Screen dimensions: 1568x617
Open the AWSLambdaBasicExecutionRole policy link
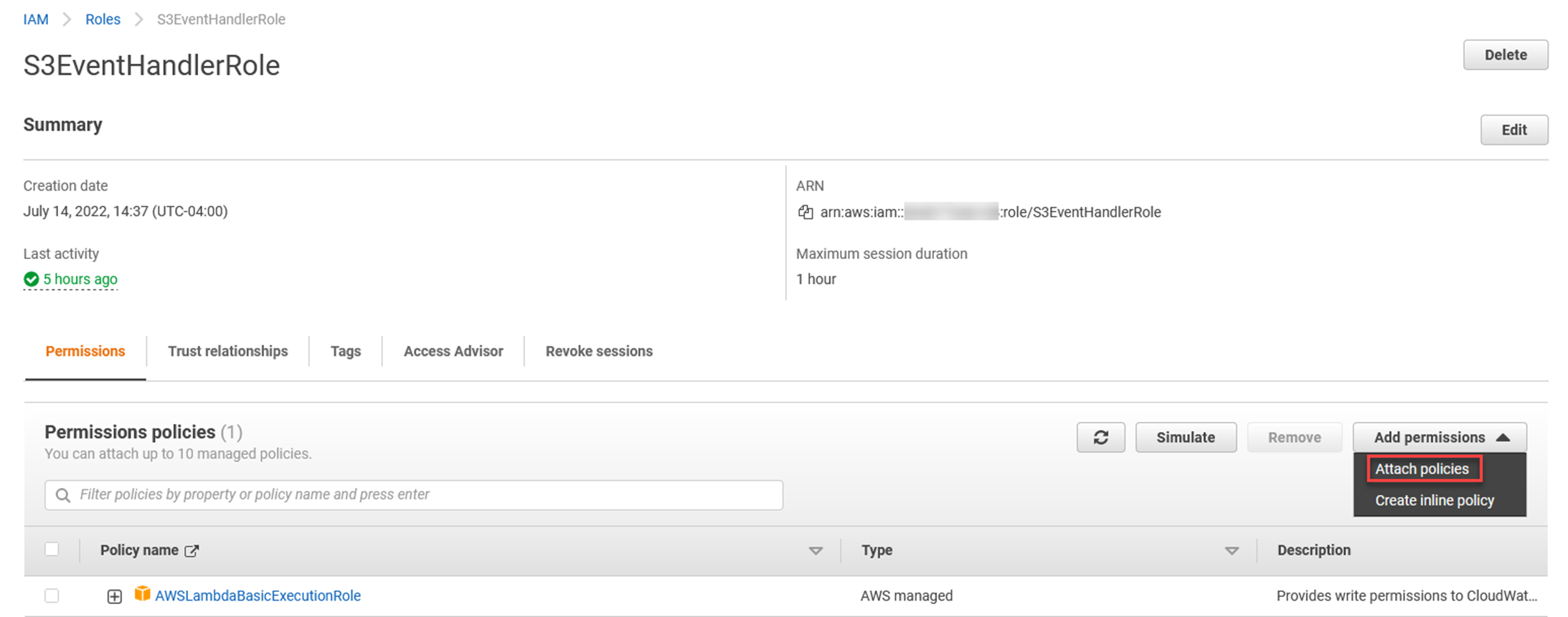pos(258,596)
